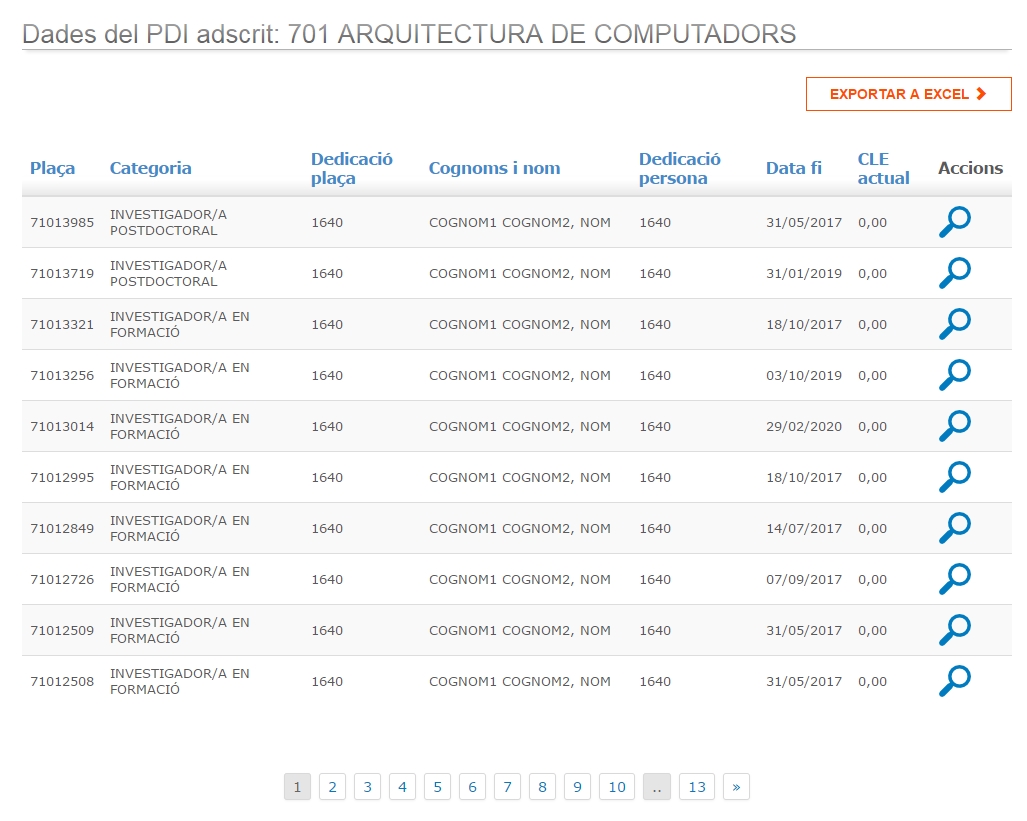The height and width of the screenshot is (821, 1027).
Task: Sort by Cognoms i nom header
Action: coord(494,168)
